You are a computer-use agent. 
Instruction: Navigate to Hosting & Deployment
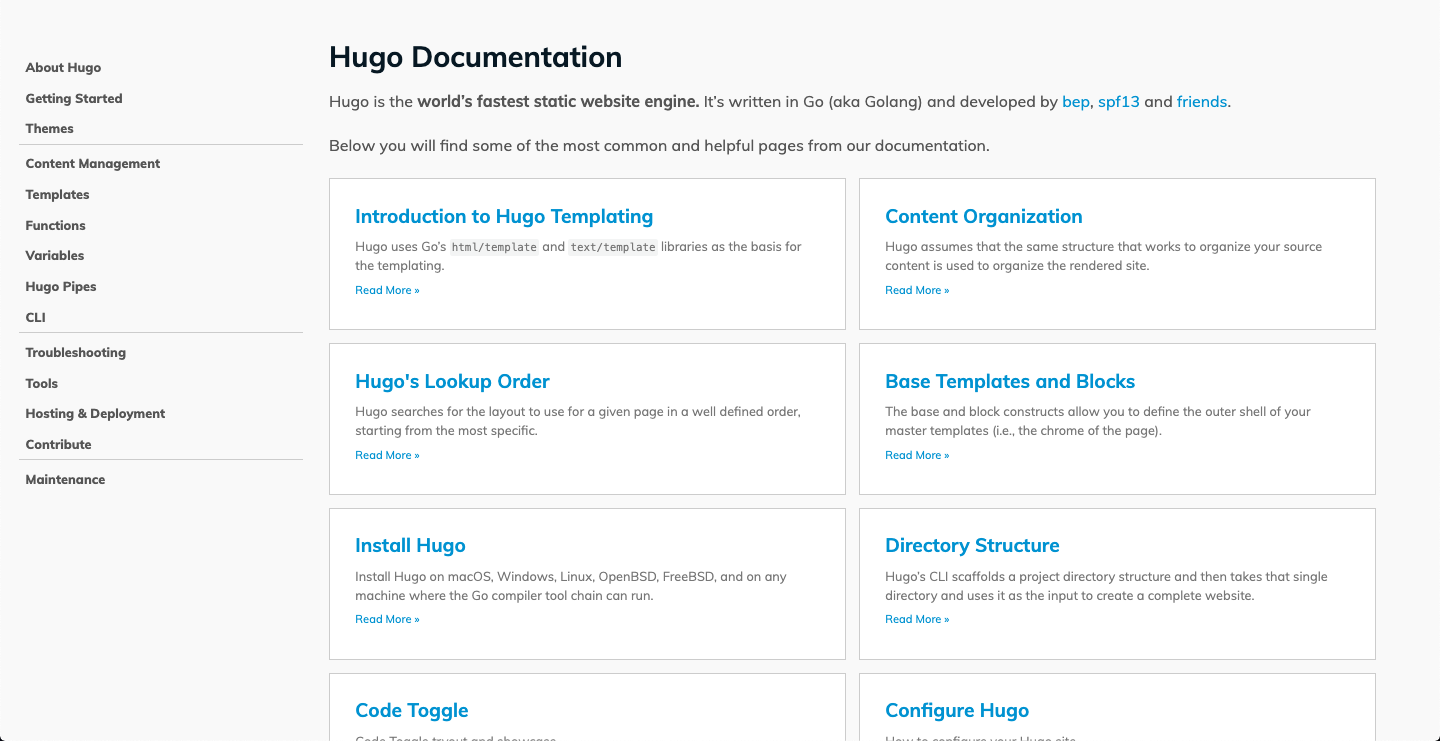(x=95, y=413)
